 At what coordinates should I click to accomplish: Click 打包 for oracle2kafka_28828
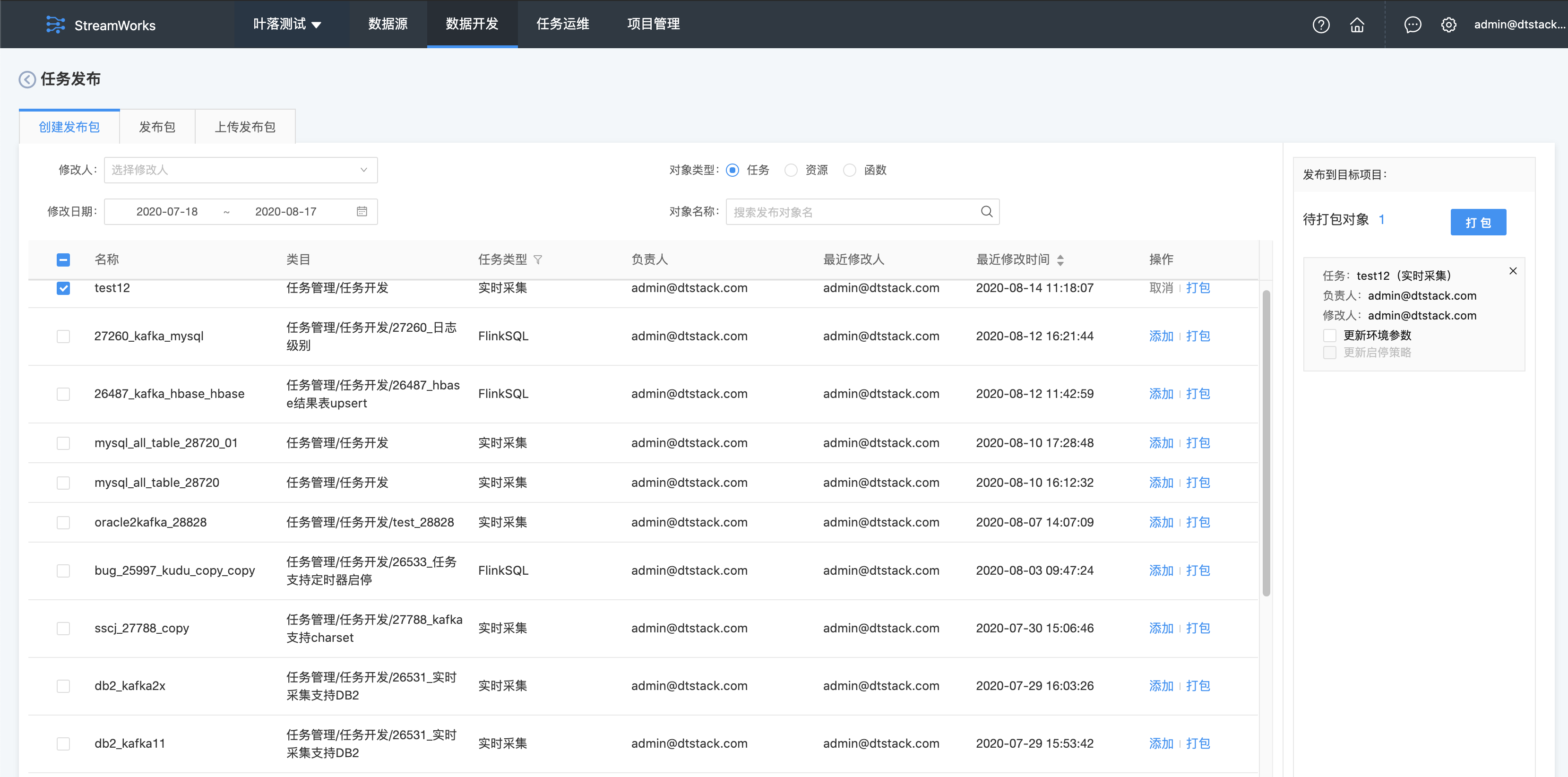click(1198, 522)
